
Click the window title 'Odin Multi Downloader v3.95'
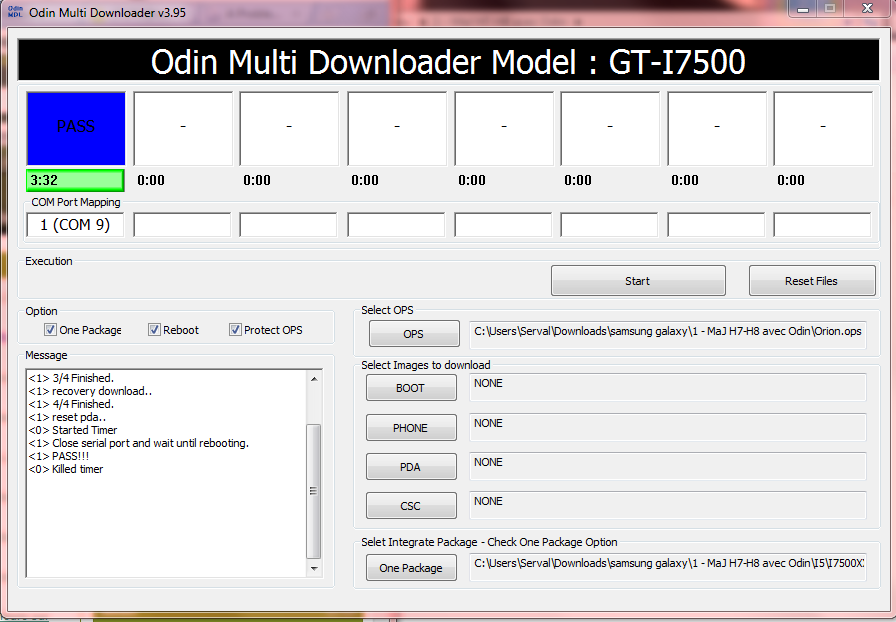pos(107,13)
